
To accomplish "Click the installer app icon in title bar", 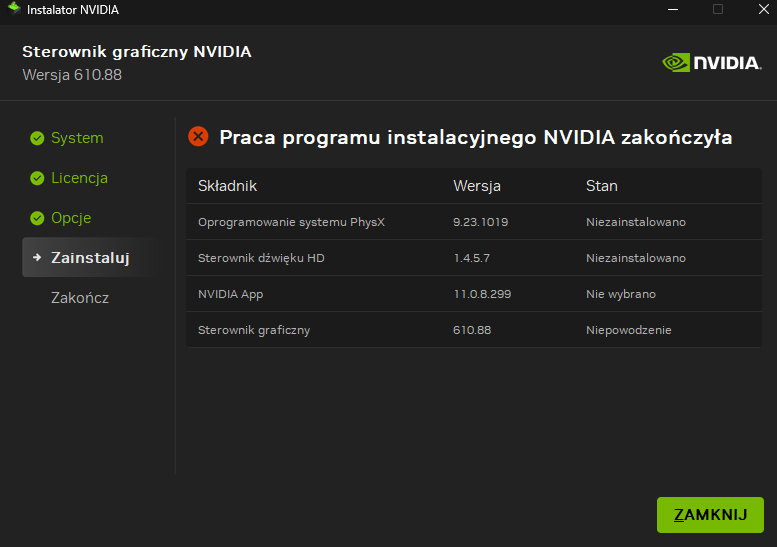I will 14,8.
